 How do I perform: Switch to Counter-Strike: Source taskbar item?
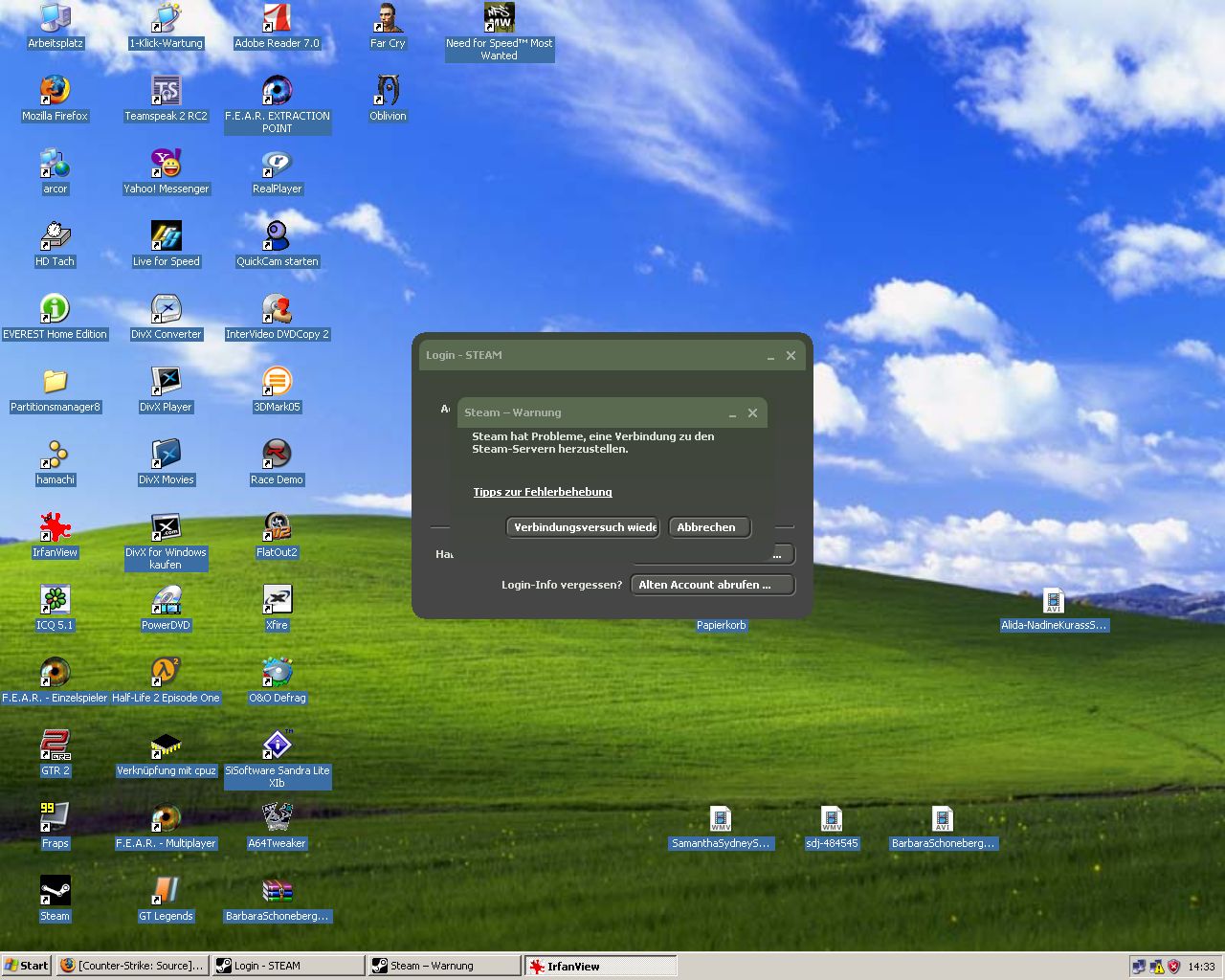tap(132, 966)
